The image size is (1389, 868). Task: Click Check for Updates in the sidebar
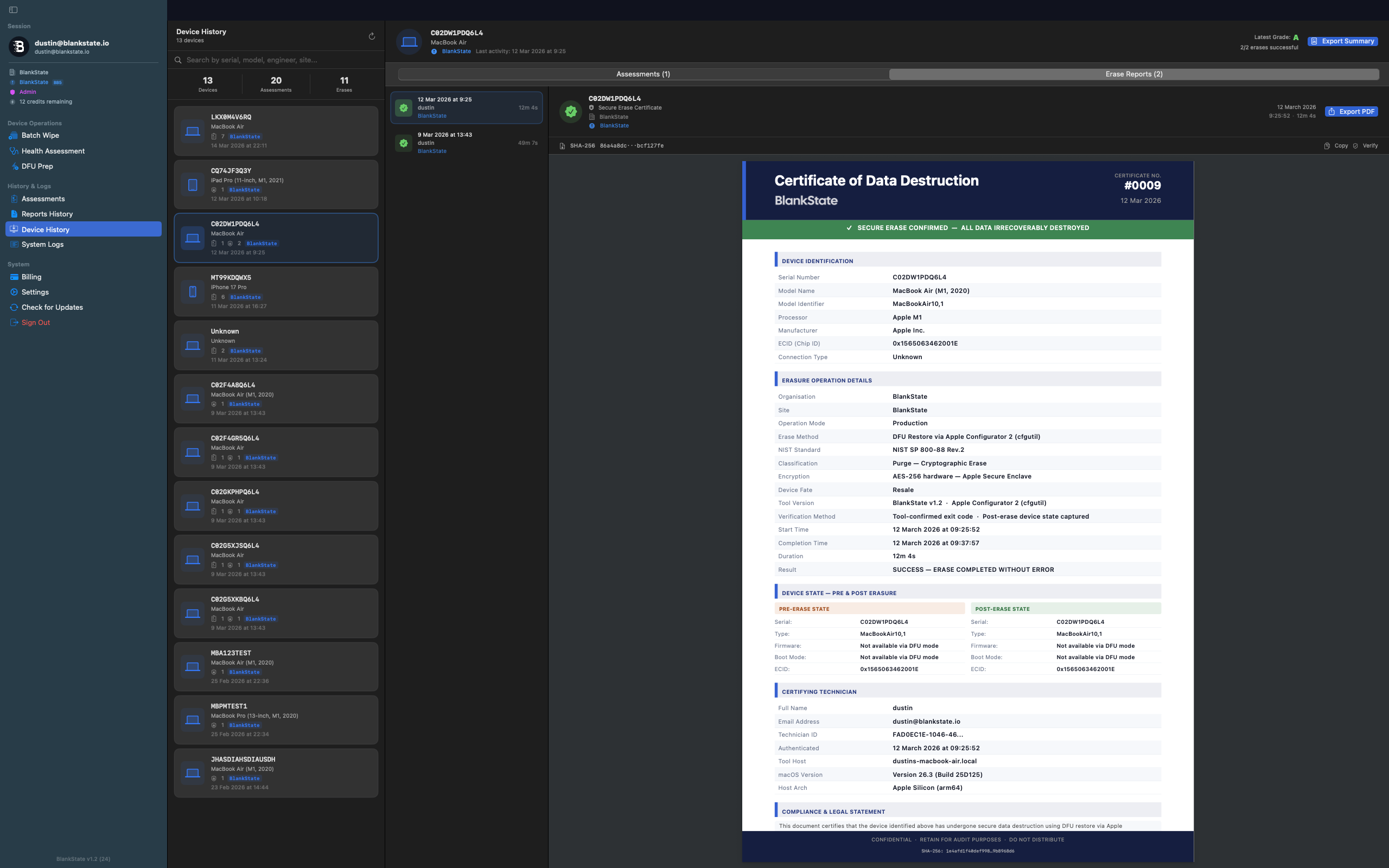click(52, 307)
